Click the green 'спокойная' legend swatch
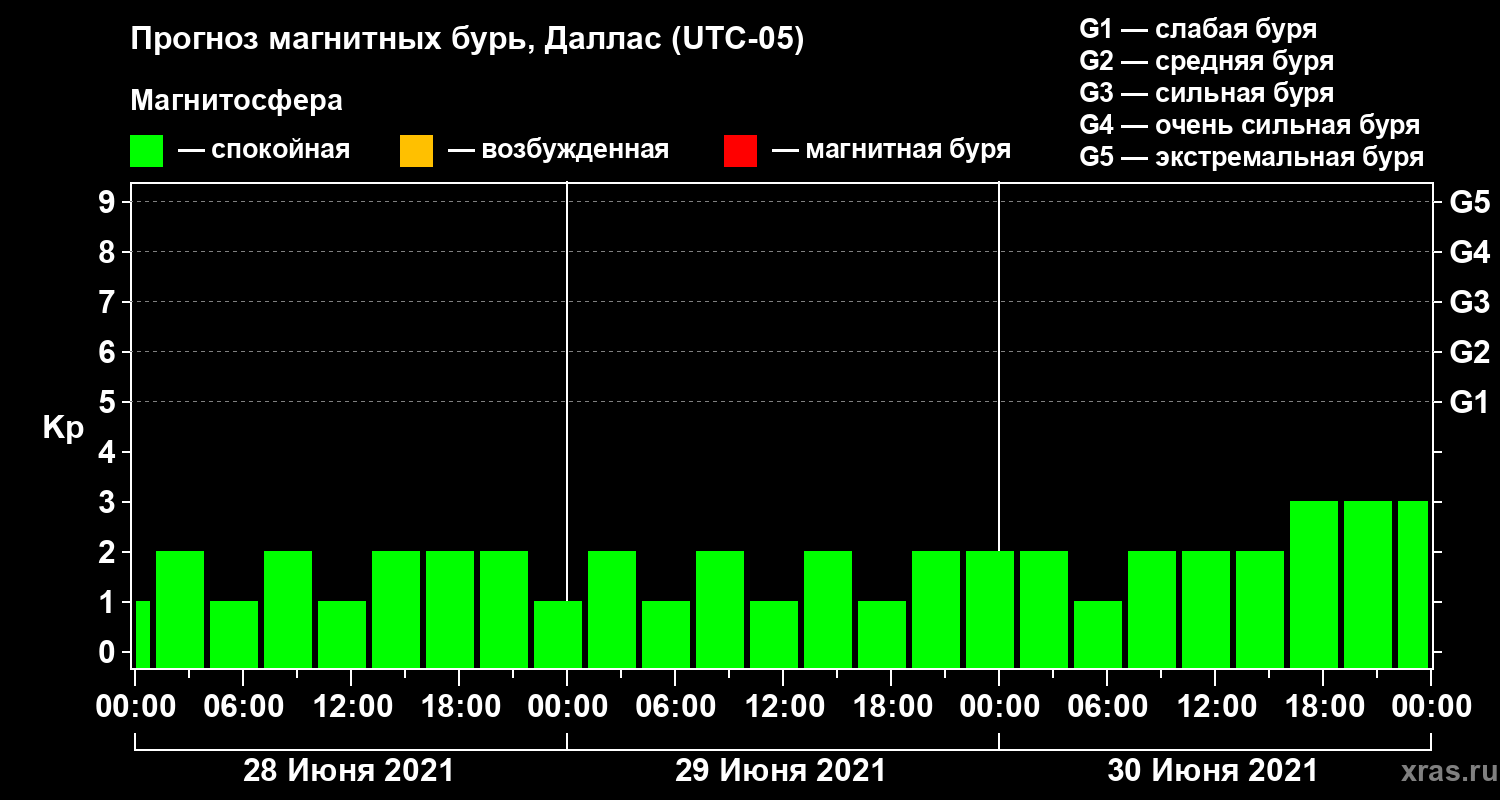 [x=146, y=151]
